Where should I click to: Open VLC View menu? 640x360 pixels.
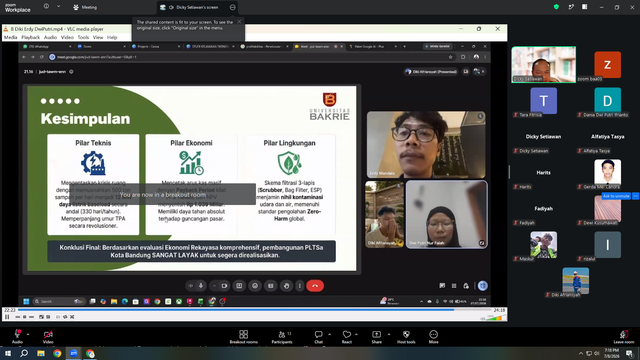(x=98, y=37)
